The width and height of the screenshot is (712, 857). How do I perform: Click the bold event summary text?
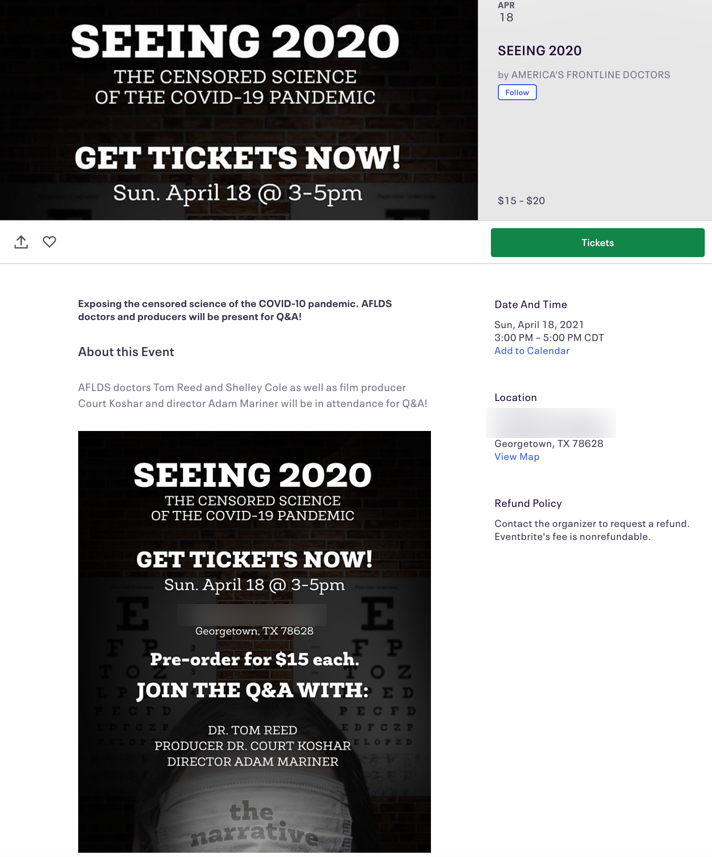(234, 309)
